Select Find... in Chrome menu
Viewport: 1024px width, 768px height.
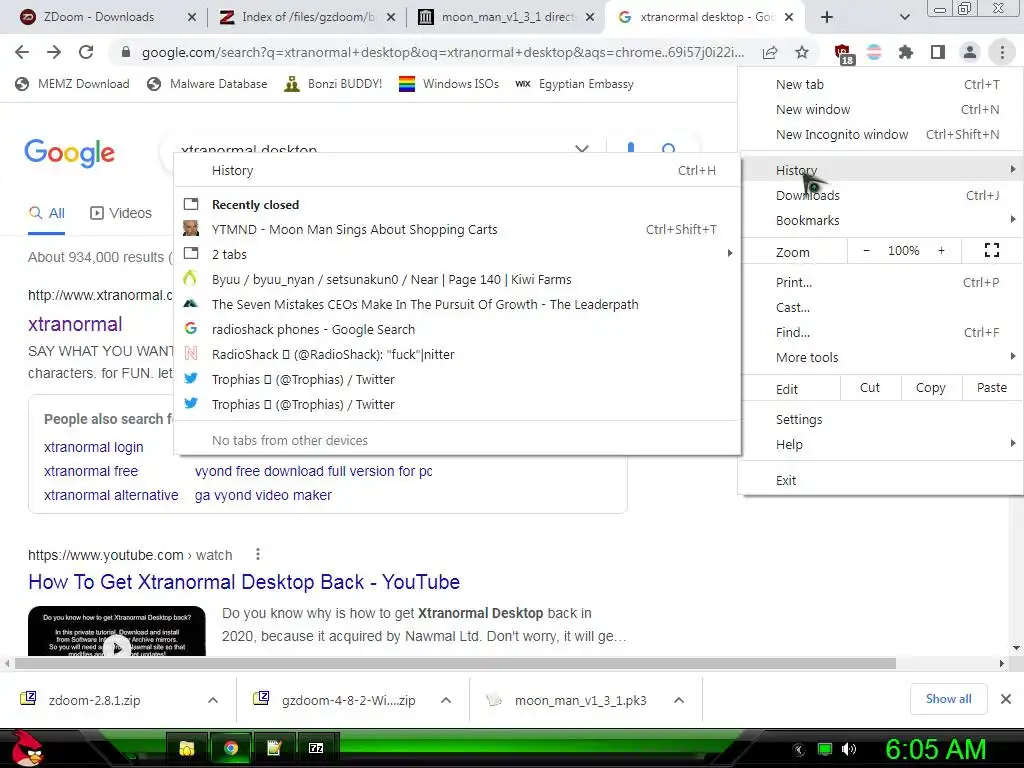tap(880, 332)
